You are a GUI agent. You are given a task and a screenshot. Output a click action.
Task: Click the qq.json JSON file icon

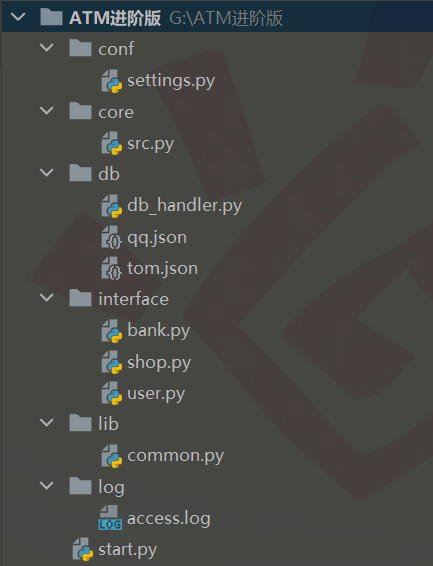[111, 238]
